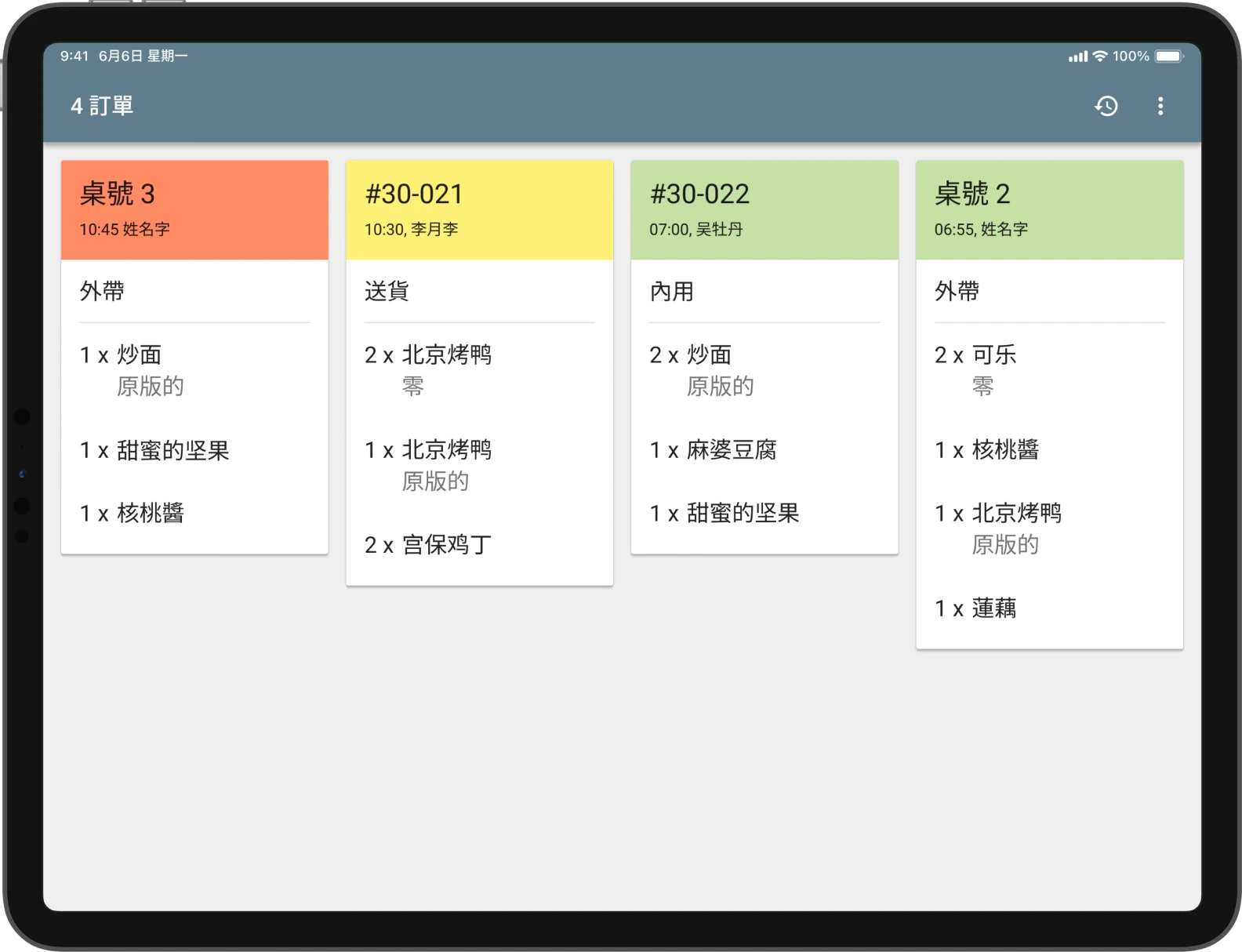Mark '2 x 宫保鸡丁' in #30-021

428,544
